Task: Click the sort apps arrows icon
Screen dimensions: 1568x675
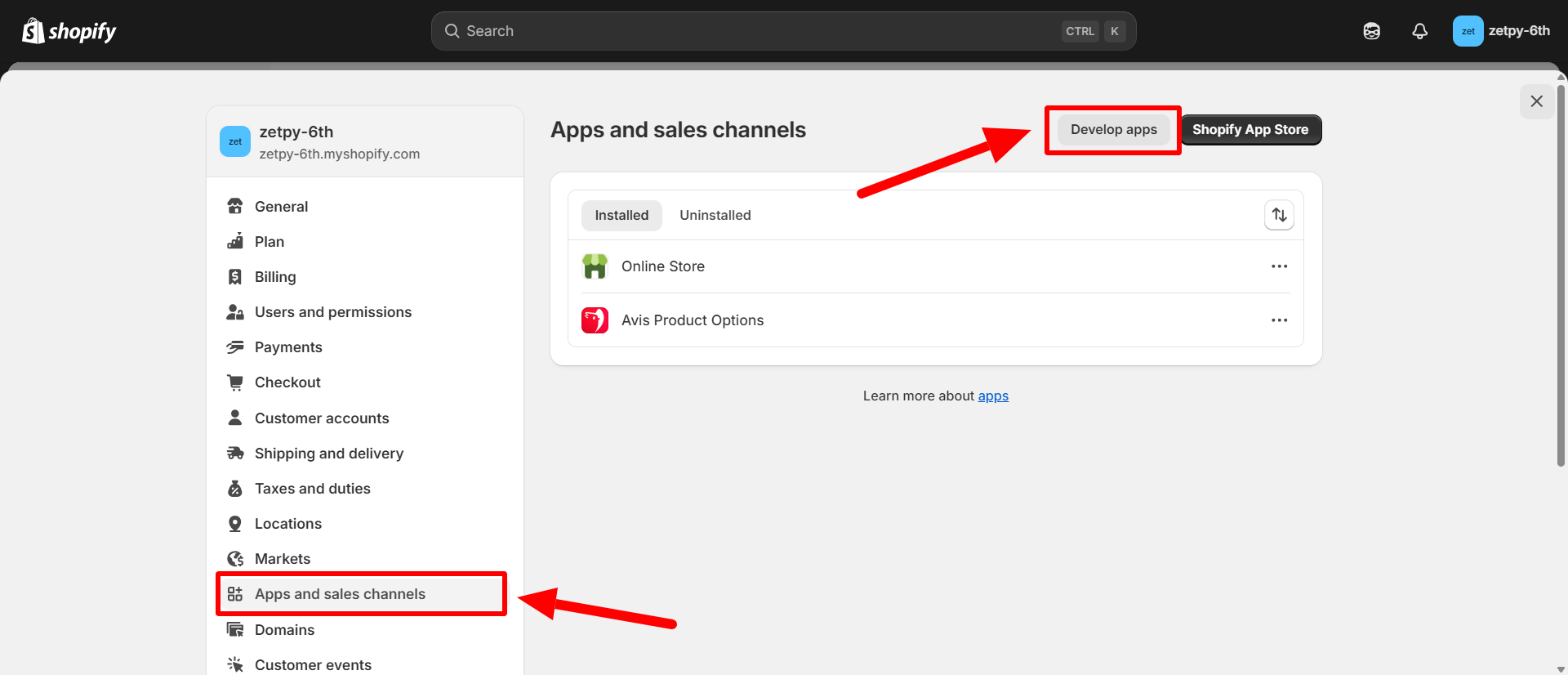Action: [x=1279, y=215]
